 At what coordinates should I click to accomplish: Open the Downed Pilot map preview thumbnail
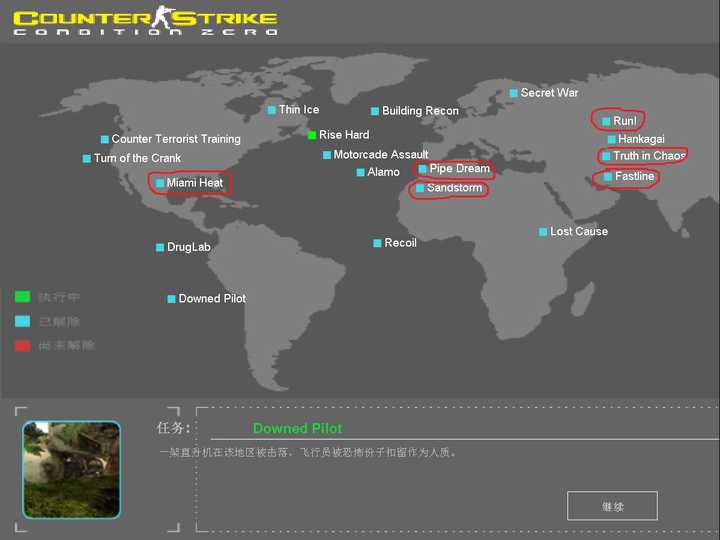pos(72,470)
